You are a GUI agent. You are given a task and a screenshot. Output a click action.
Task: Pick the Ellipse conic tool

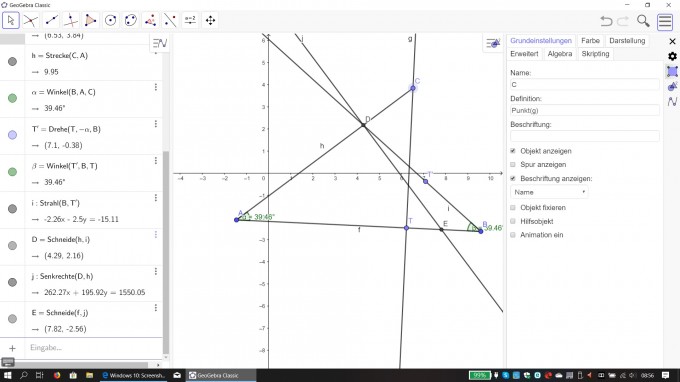click(x=131, y=20)
